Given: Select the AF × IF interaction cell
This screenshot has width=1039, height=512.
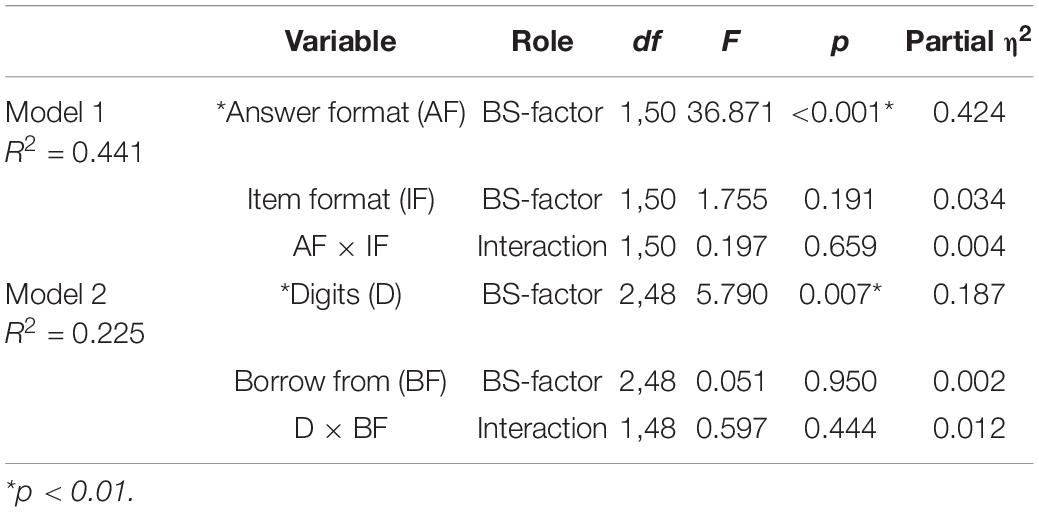Looking at the screenshot, I should coord(341,247).
